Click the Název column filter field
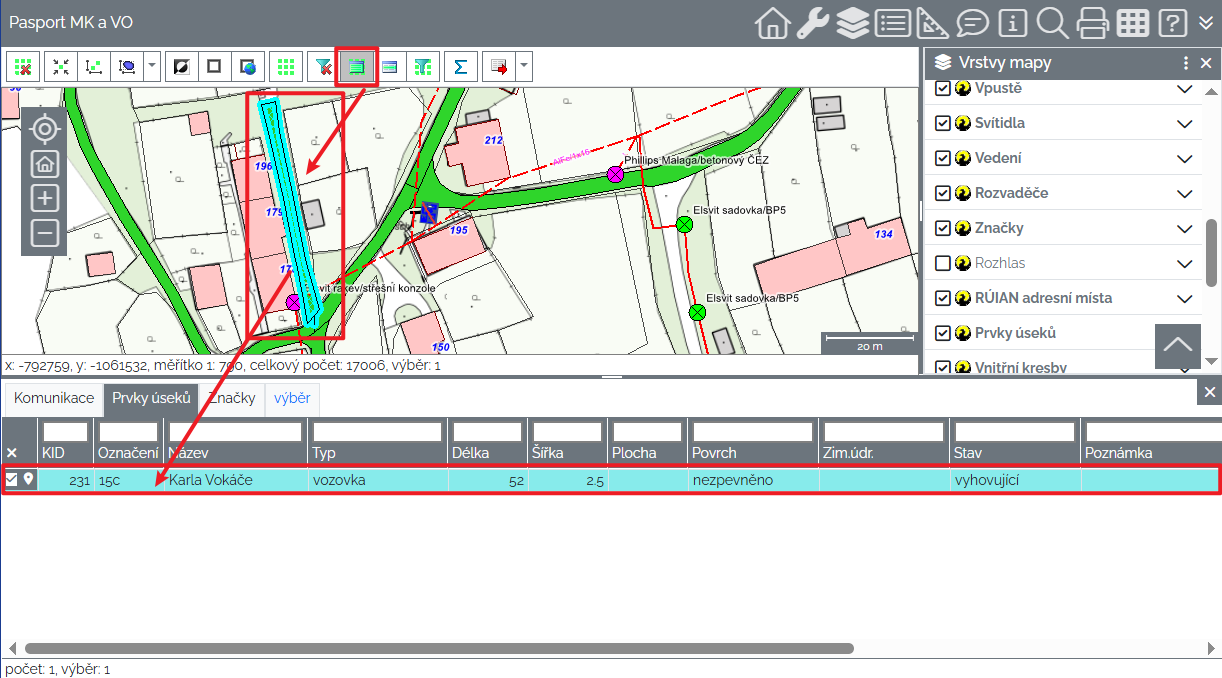The height and width of the screenshot is (678, 1222). click(236, 432)
